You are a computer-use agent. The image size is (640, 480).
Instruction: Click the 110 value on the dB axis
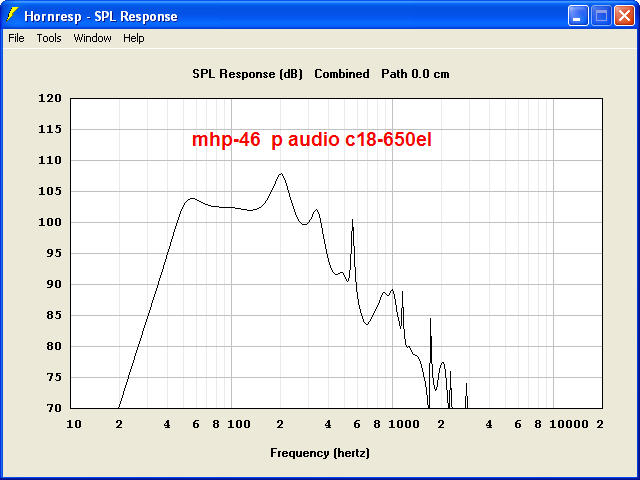pos(50,160)
